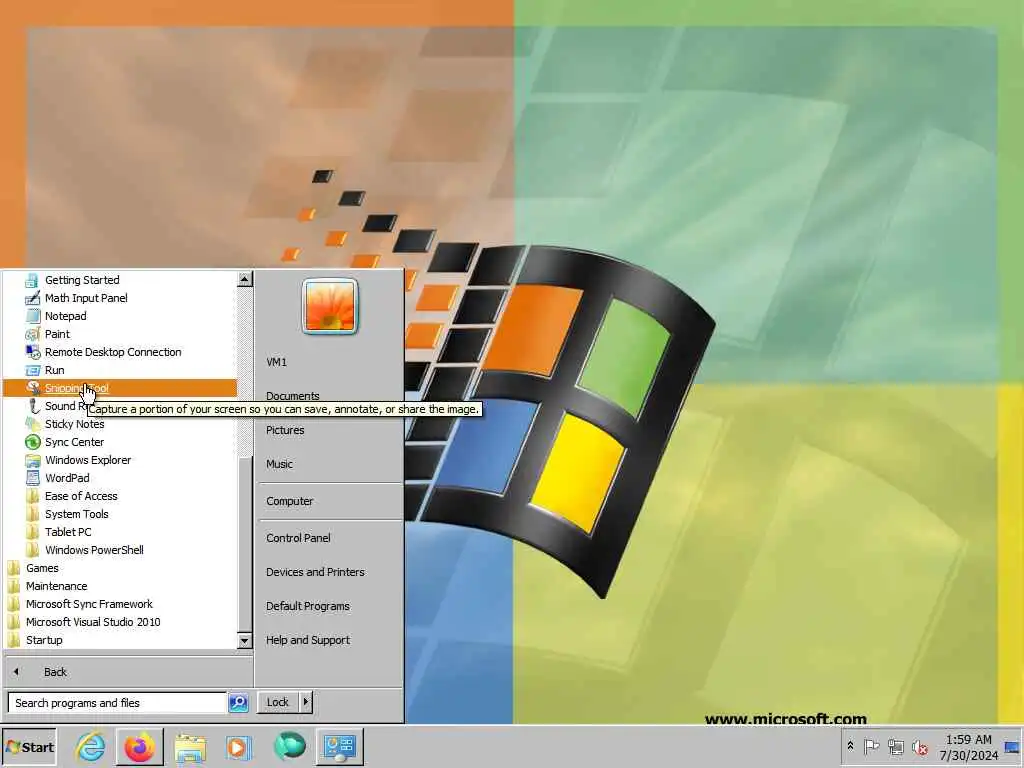Click the Snipping Tool scissors icon
This screenshot has height=768, width=1024.
coord(32,388)
